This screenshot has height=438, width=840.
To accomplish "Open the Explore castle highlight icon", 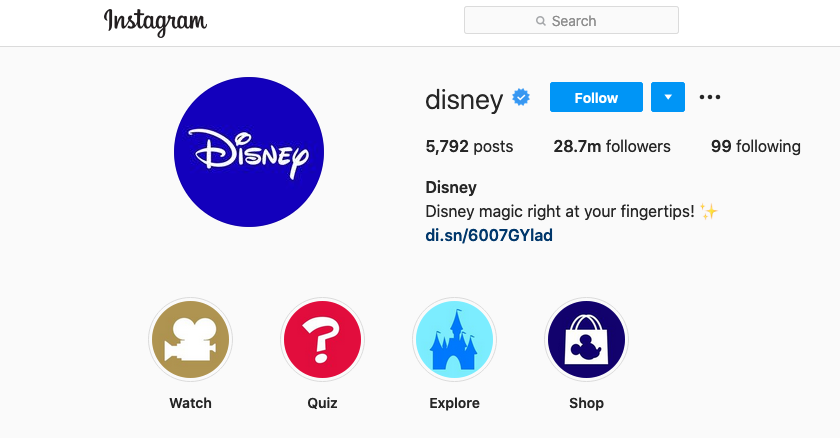I will (x=454, y=341).
